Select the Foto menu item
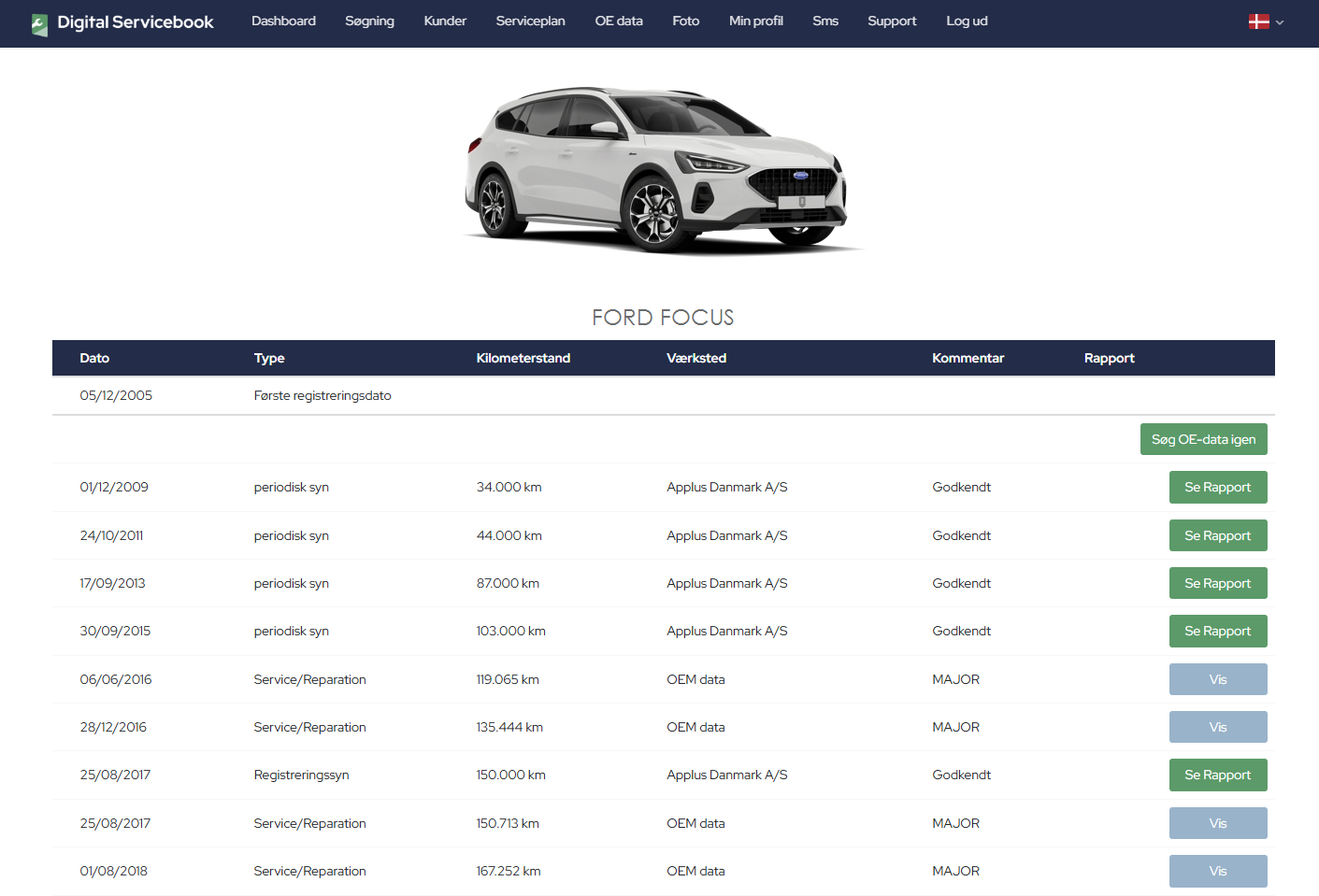The height and width of the screenshot is (896, 1319). coord(685,21)
